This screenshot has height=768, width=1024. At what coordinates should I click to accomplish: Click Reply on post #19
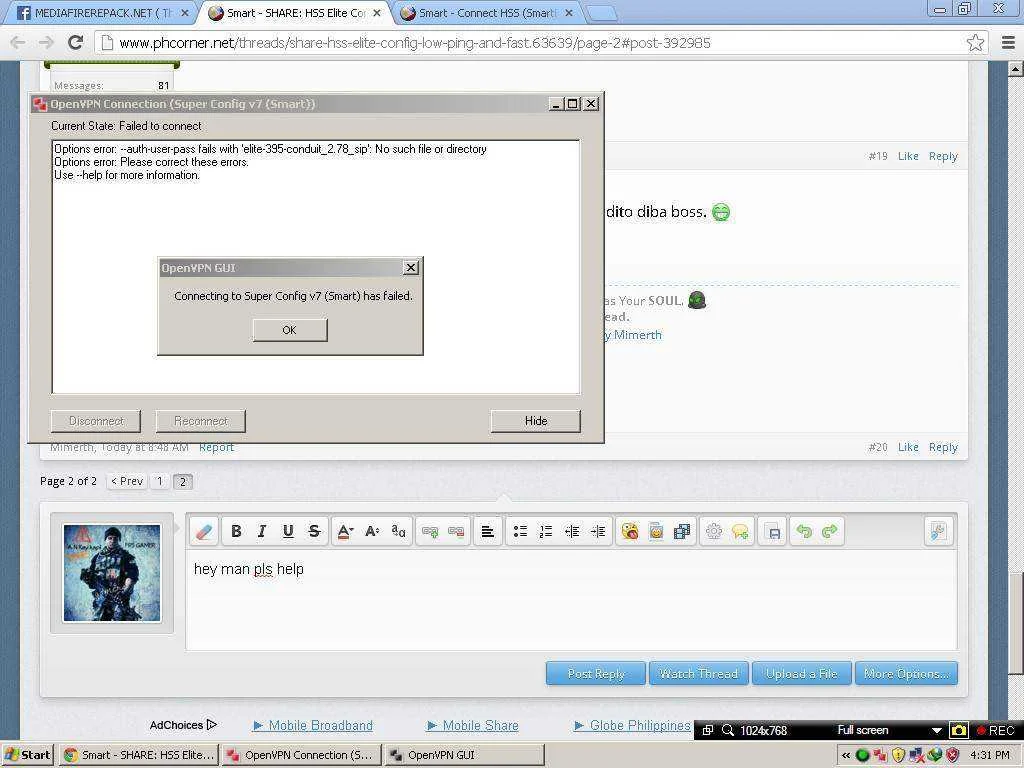(x=943, y=156)
